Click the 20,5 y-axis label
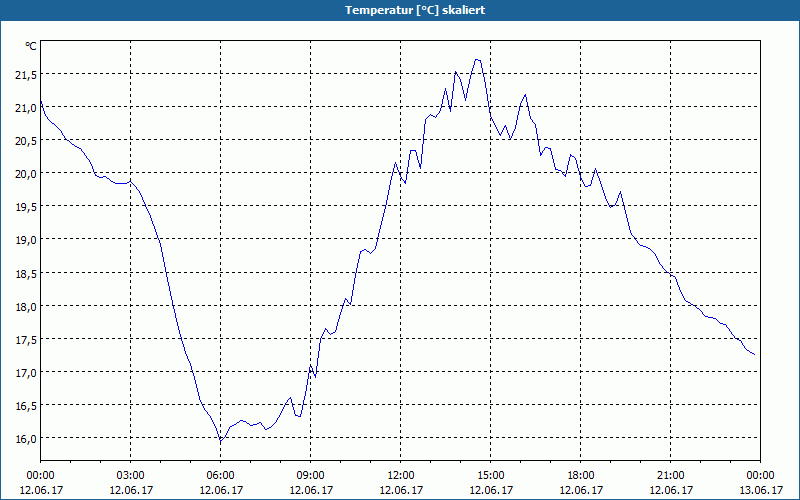Viewport: 800px width, 500px height. 26,141
